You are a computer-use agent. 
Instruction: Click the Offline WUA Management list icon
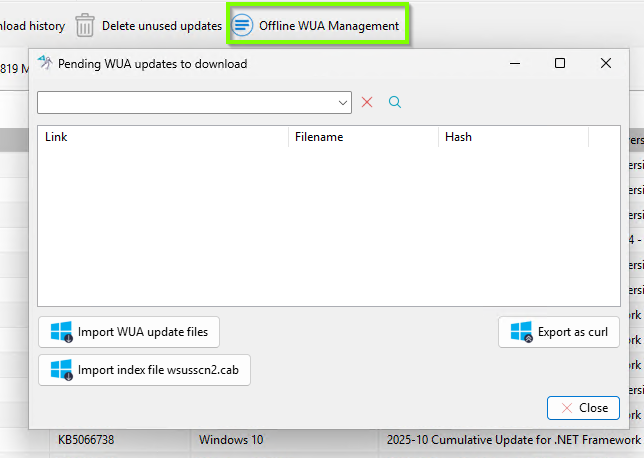pos(242,25)
